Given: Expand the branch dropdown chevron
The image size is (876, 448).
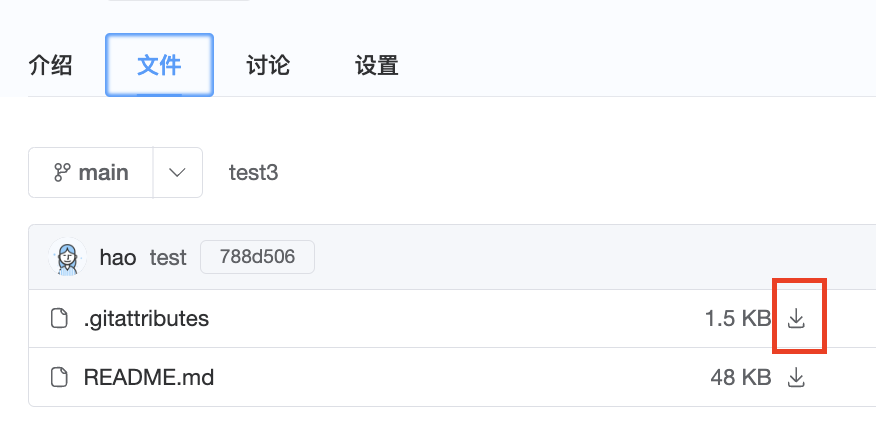Looking at the screenshot, I should pyautogui.click(x=178, y=173).
